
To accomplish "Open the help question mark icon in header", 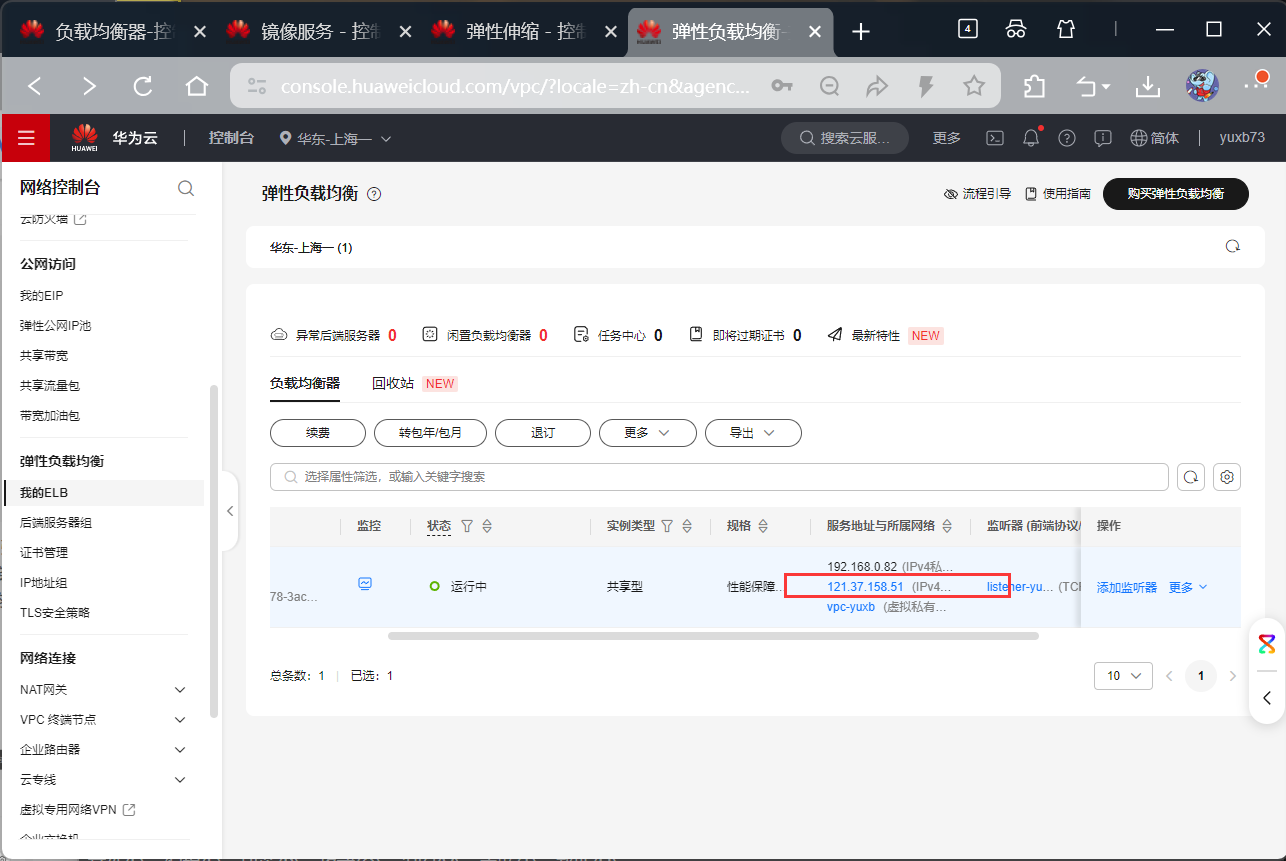I will pos(1067,138).
